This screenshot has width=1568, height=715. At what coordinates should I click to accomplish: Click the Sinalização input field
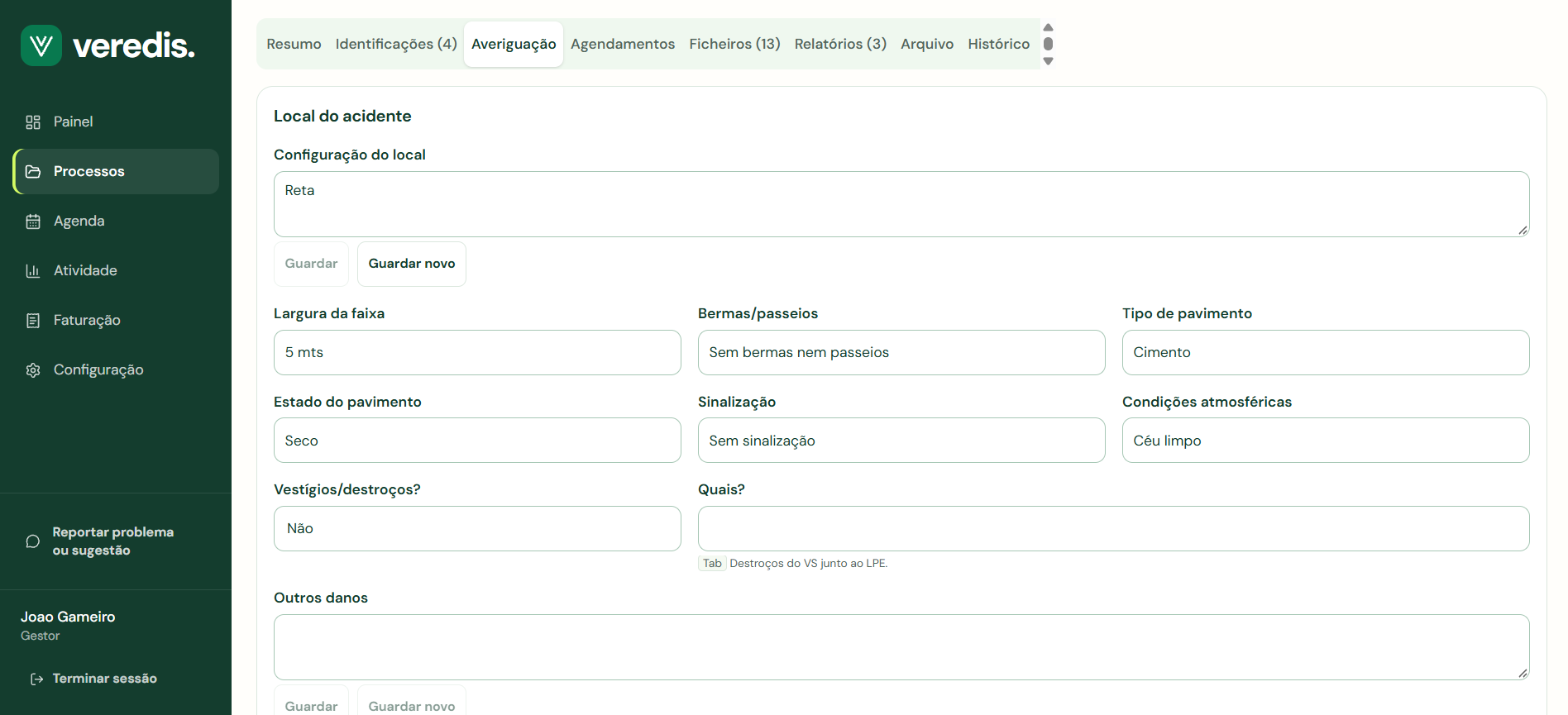(x=901, y=441)
